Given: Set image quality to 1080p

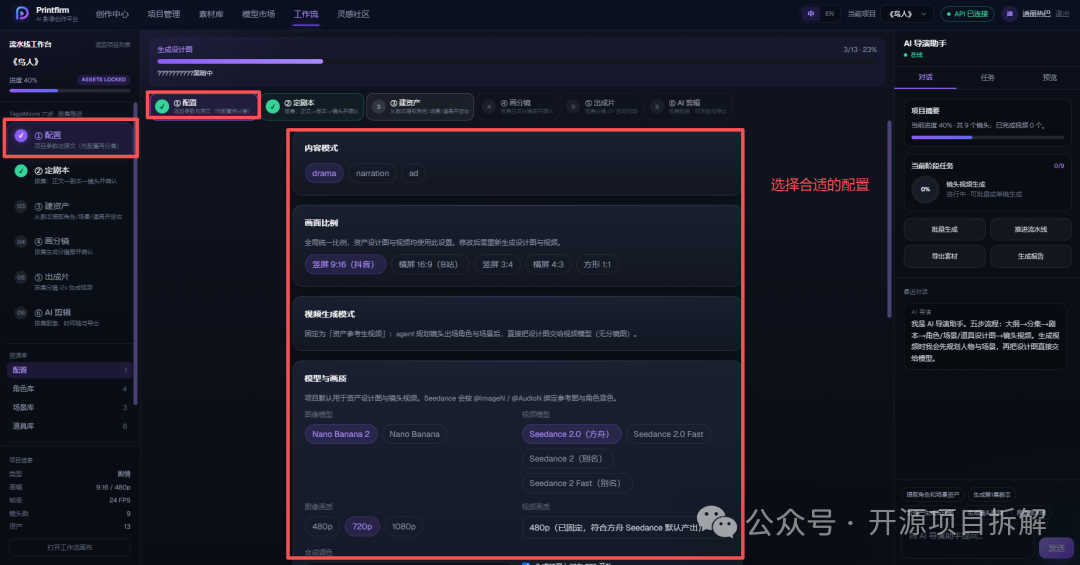Looking at the screenshot, I should (x=404, y=526).
